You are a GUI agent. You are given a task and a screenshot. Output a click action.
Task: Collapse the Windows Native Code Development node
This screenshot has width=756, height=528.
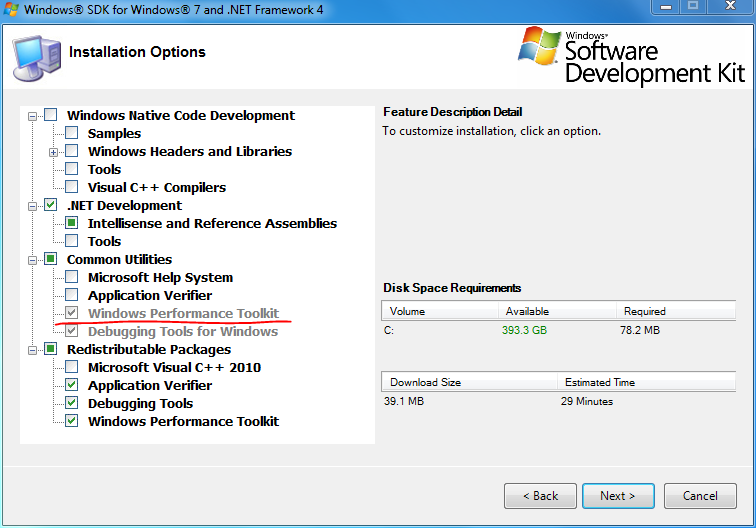(x=32, y=116)
